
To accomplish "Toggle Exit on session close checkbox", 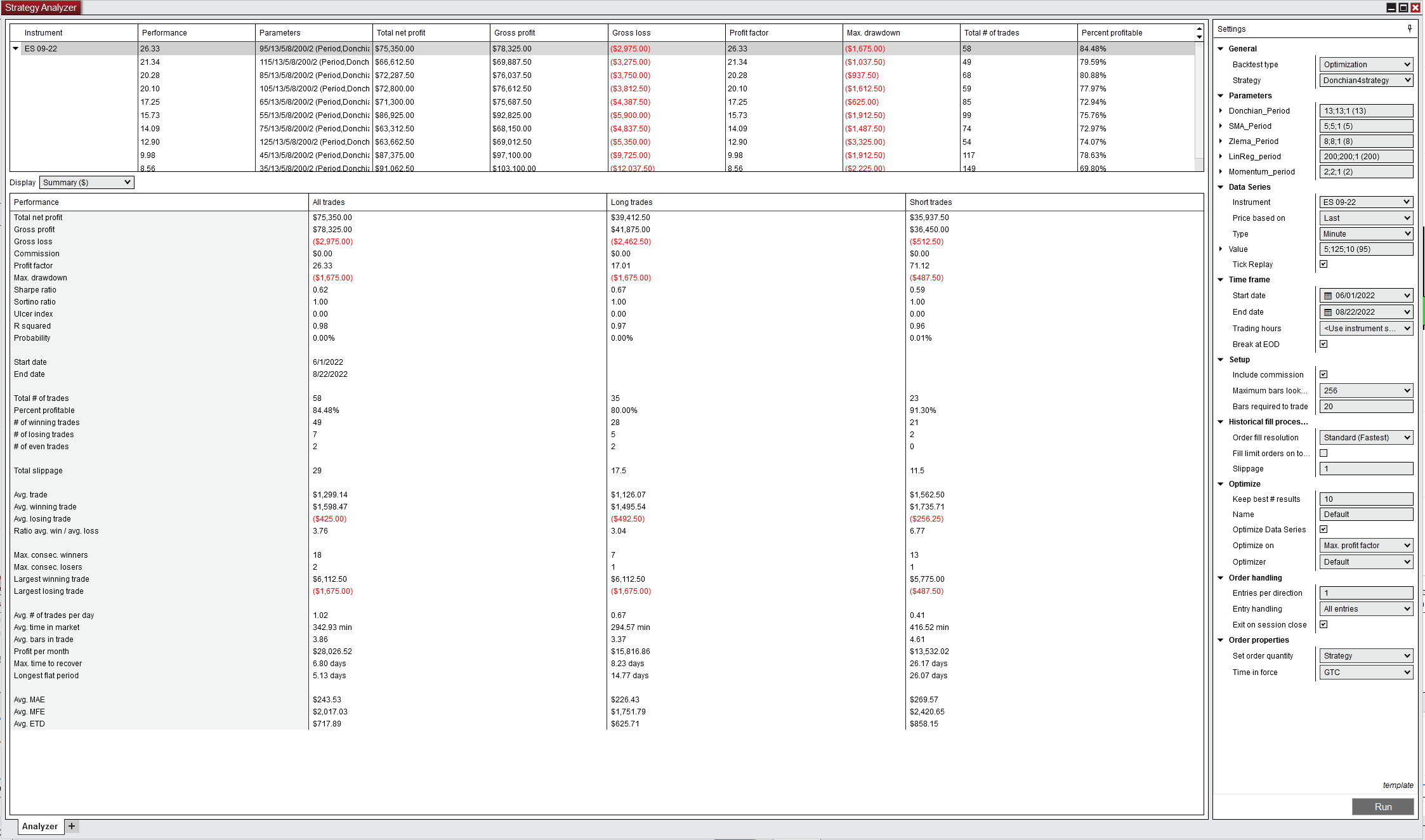I will [x=1323, y=624].
